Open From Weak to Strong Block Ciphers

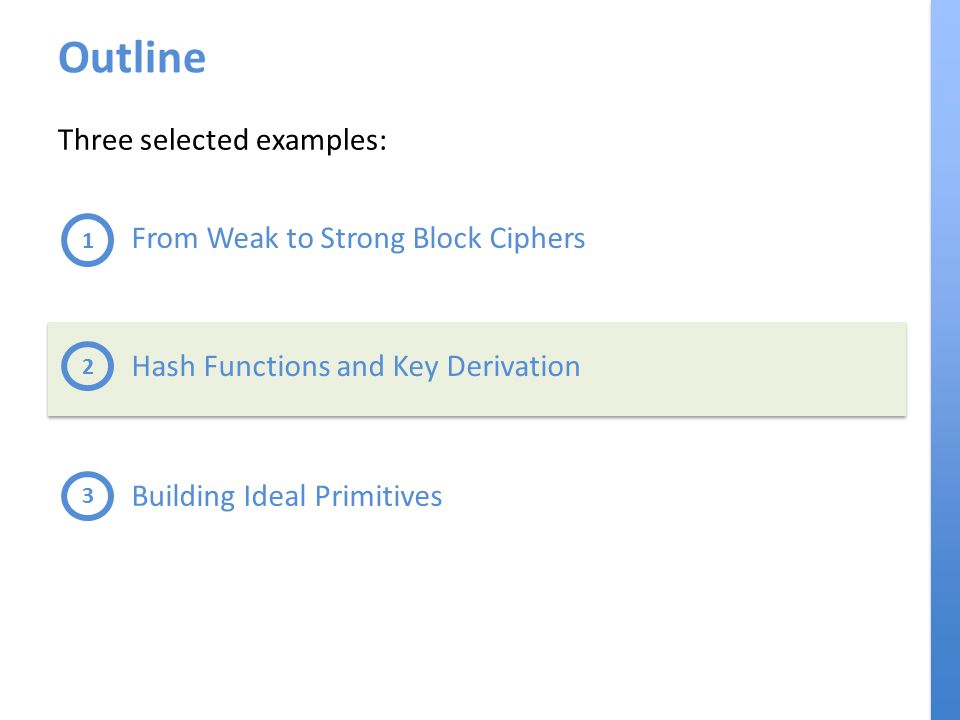[x=358, y=239]
